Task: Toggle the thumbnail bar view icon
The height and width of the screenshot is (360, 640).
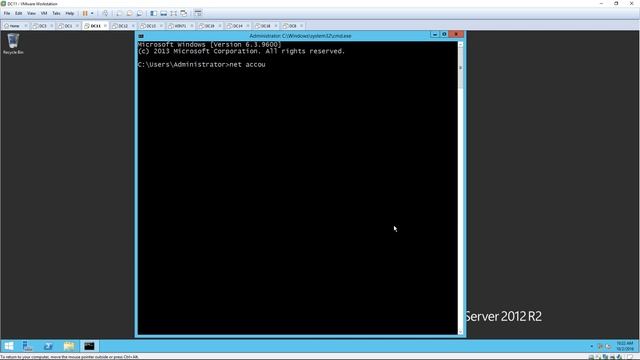Action: click(x=163, y=13)
